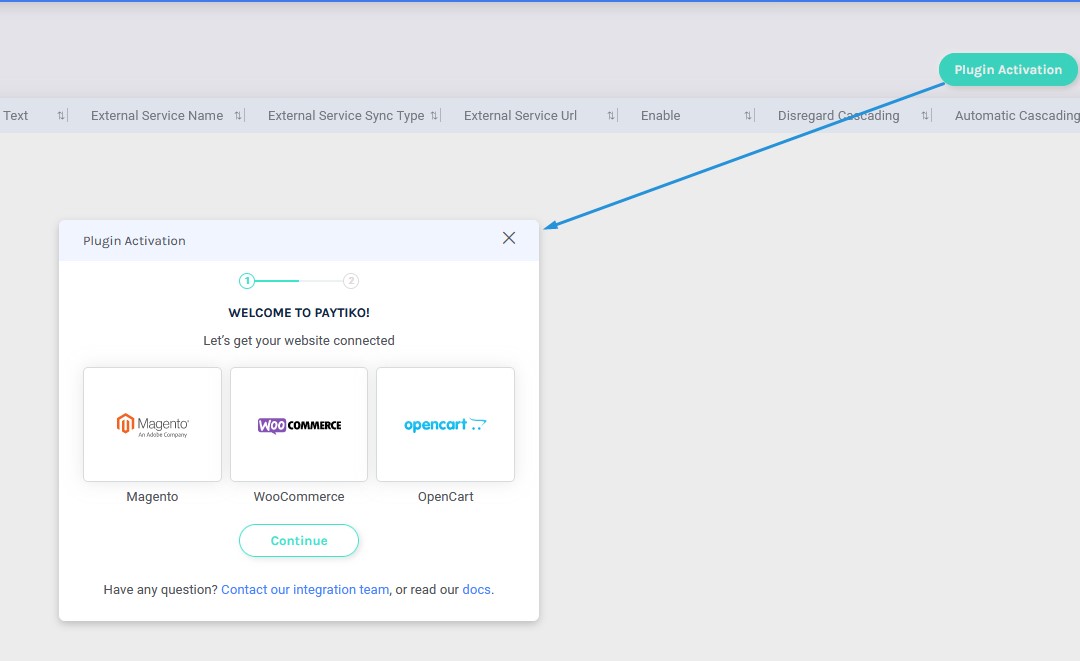Select the OpenCart logo card
Image resolution: width=1080 pixels, height=661 pixels.
tap(446, 424)
